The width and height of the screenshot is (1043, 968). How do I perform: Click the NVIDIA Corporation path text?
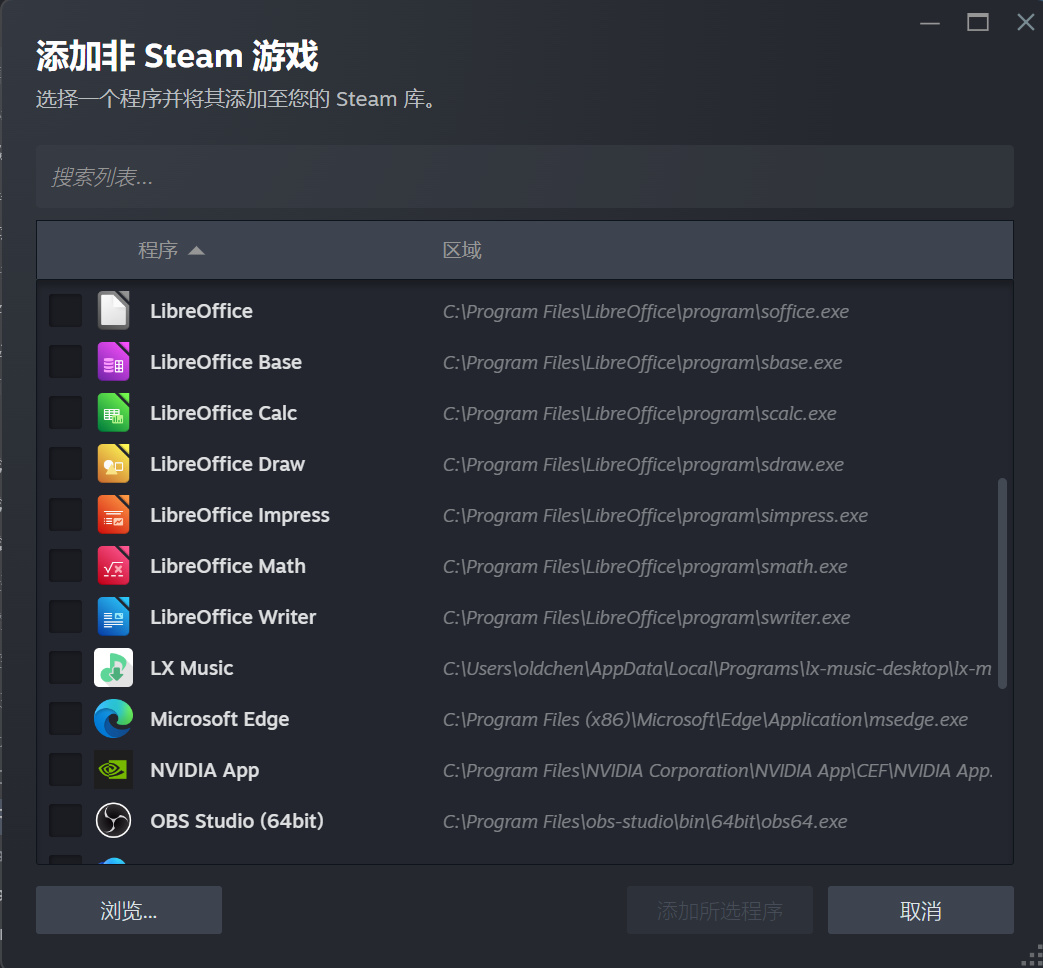pyautogui.click(x=718, y=771)
